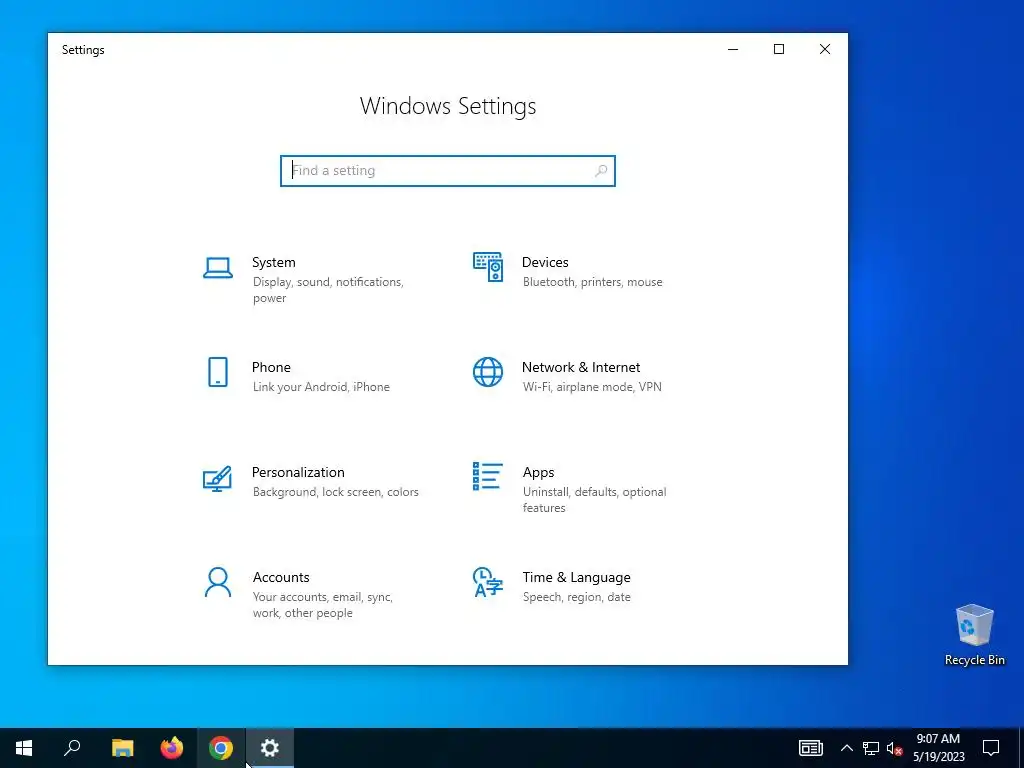Open the Personalization category title
This screenshot has width=1024, height=768.
tap(298, 472)
